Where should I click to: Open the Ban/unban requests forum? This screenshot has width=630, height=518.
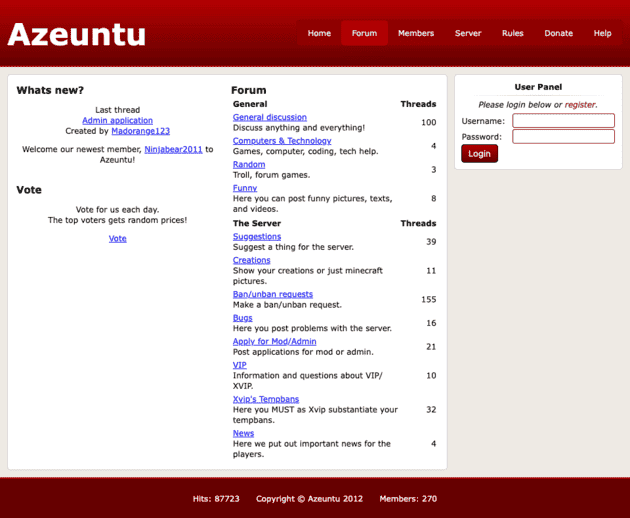point(273,294)
